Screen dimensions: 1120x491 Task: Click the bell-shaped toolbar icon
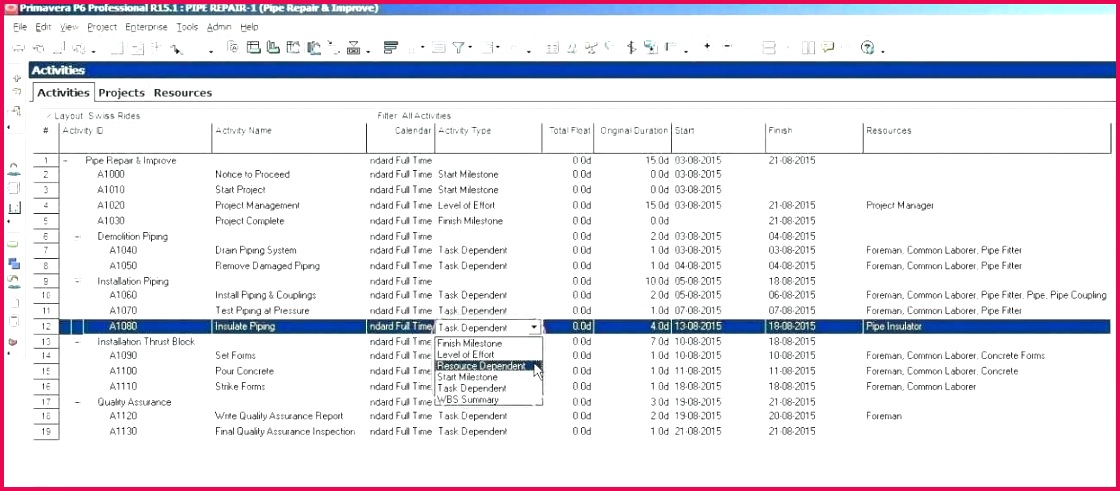tap(572, 49)
